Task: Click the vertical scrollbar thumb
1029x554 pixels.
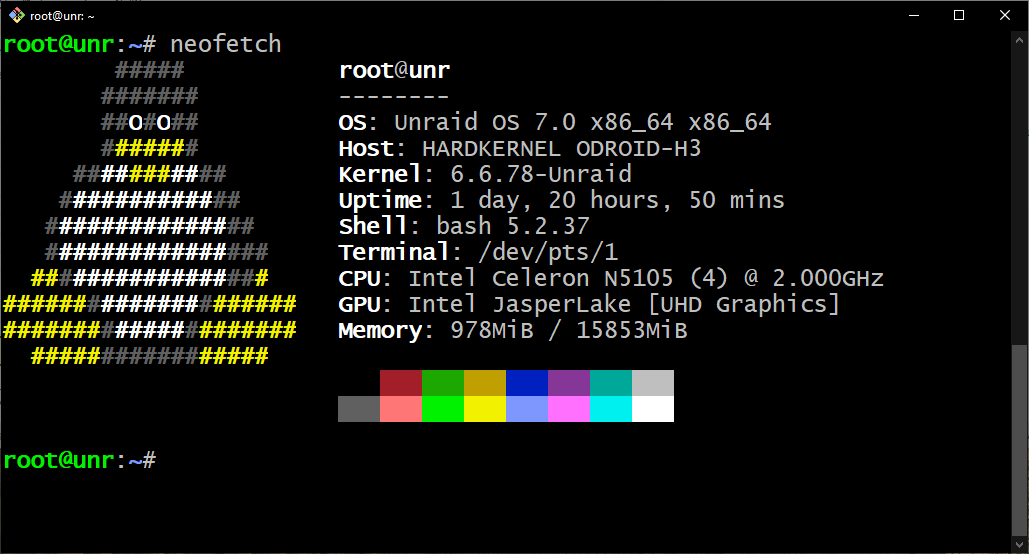Action: [x=1019, y=440]
